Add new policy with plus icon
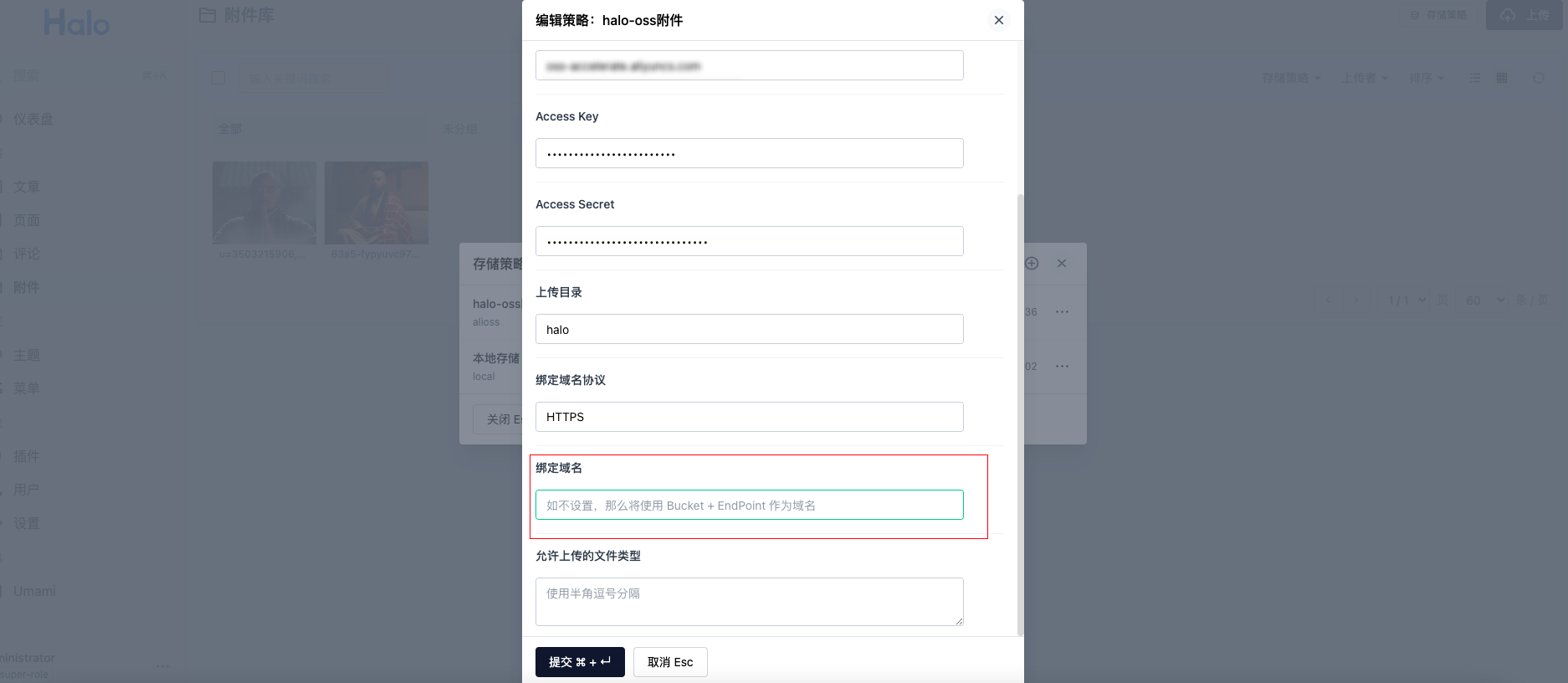This screenshot has height=683, width=1568. tap(1032, 263)
